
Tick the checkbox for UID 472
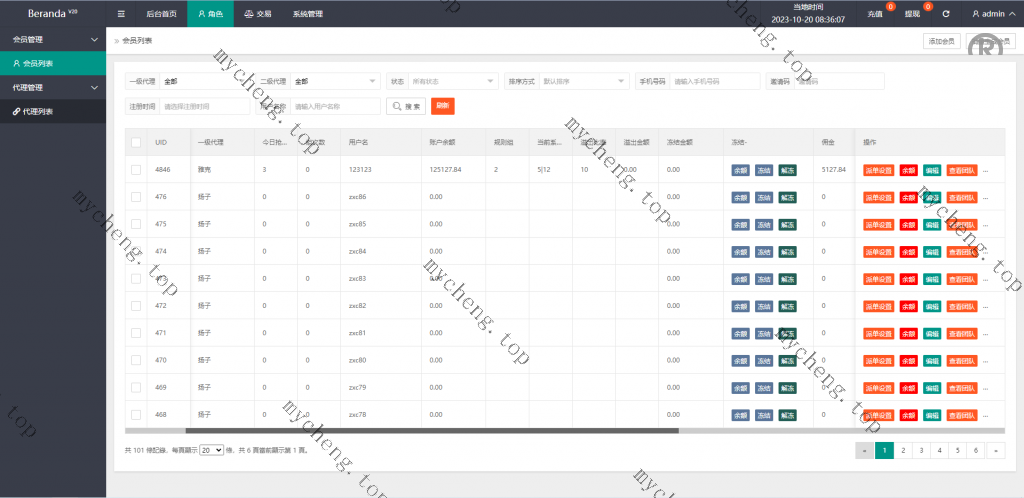tap(136, 305)
